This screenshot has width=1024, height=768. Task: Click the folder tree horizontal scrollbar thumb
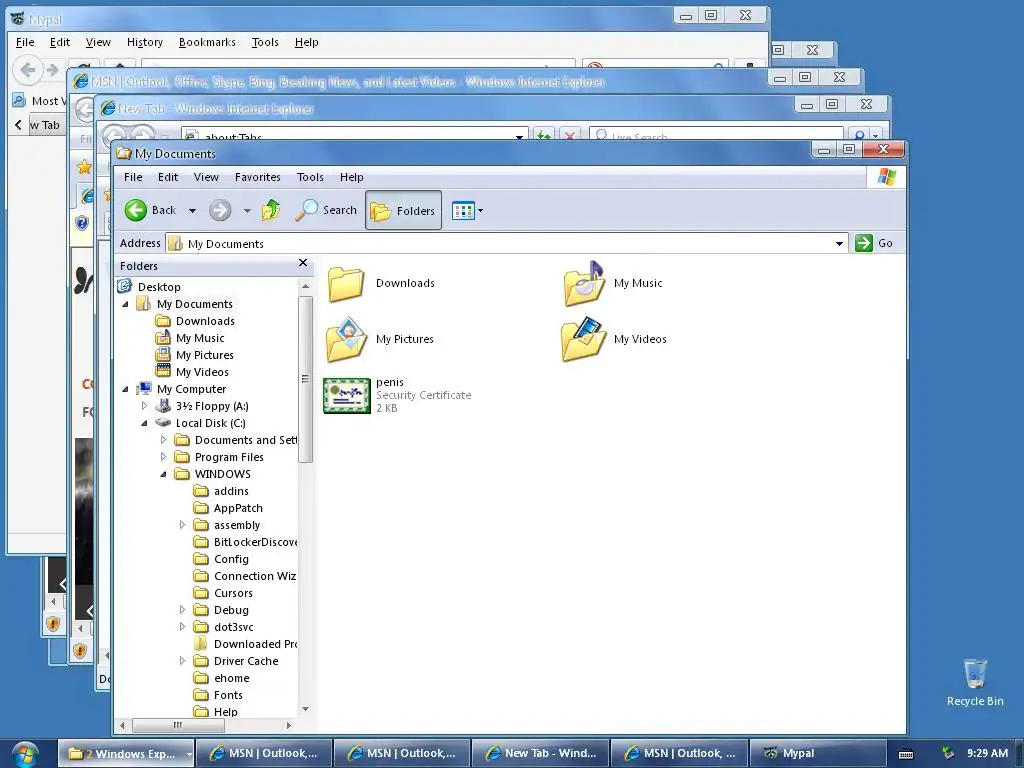coord(178,725)
